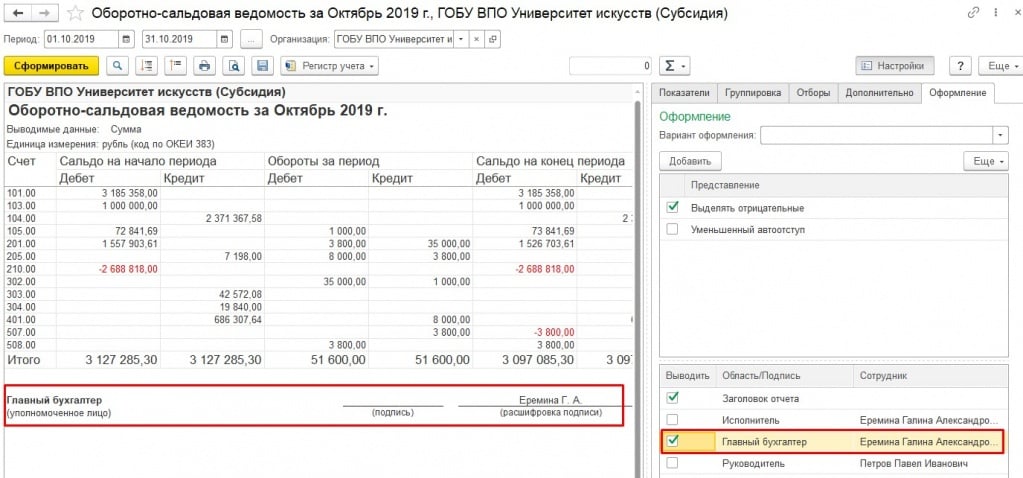The image size is (1023, 478).
Task: Open 'Регистр учета' dropdown menu
Action: [x=330, y=66]
